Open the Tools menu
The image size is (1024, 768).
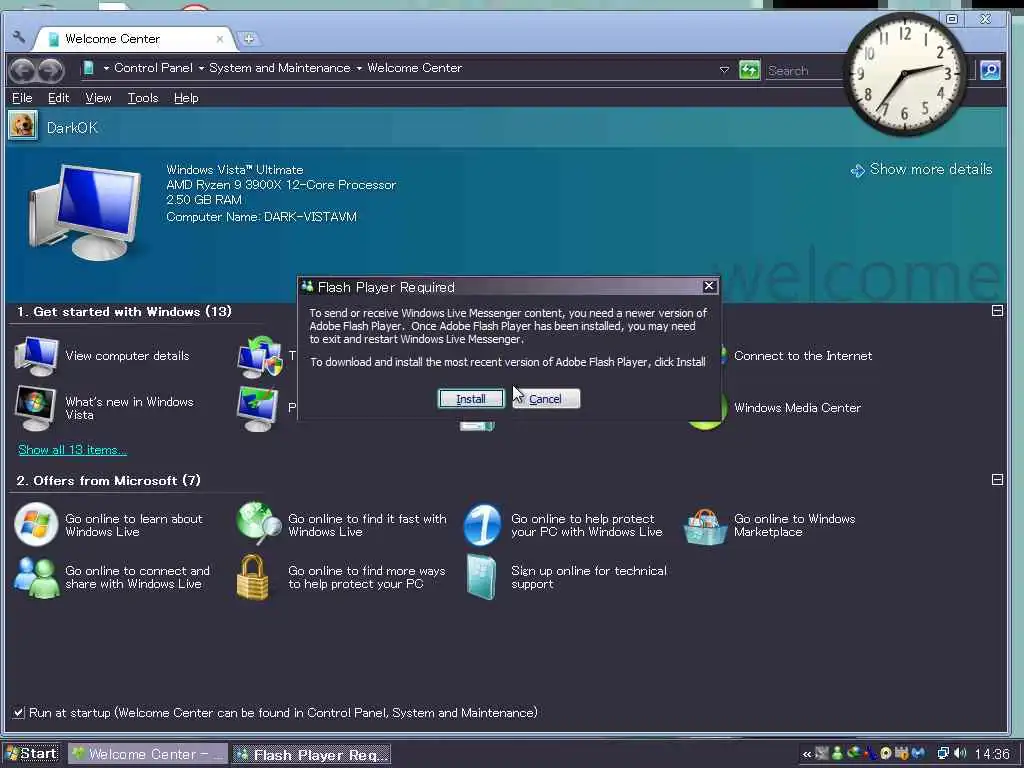tap(142, 98)
